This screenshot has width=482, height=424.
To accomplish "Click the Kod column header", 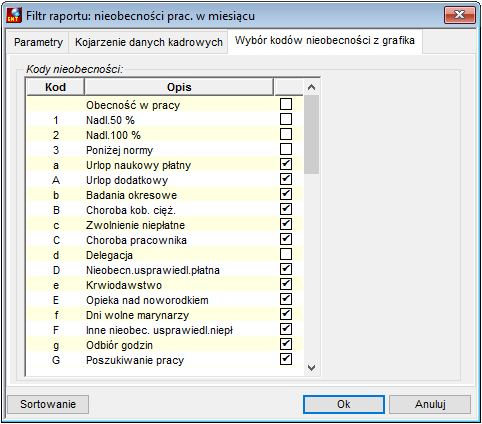I will tap(55, 87).
